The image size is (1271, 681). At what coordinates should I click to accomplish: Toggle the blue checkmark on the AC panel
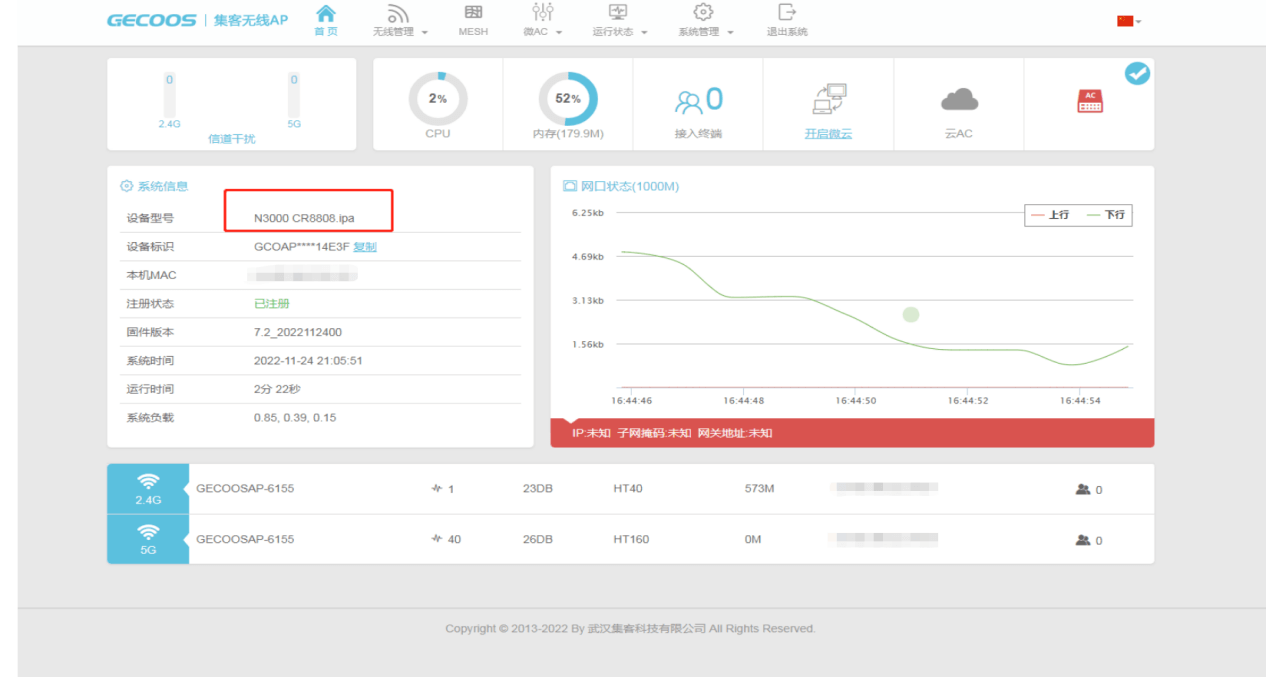tap(1137, 73)
